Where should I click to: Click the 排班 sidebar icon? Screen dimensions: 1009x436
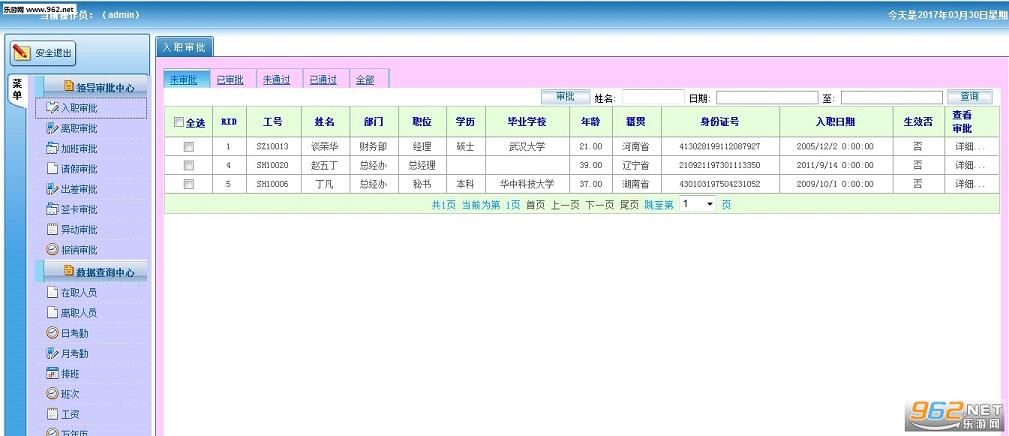pyautogui.click(x=53, y=374)
